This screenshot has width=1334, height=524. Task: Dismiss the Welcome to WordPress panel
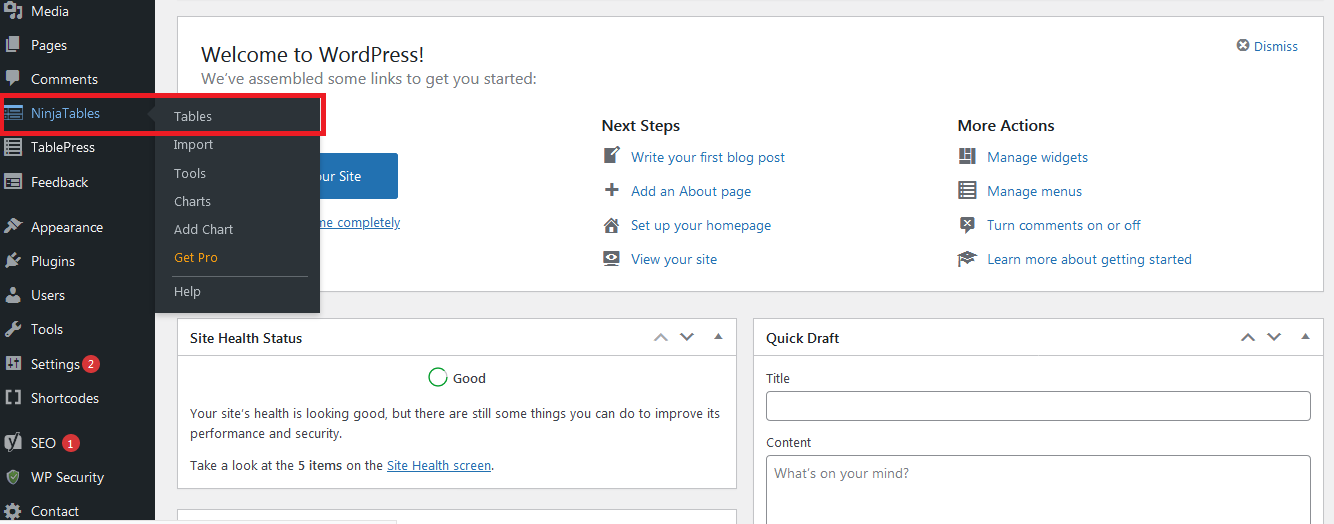point(1267,46)
